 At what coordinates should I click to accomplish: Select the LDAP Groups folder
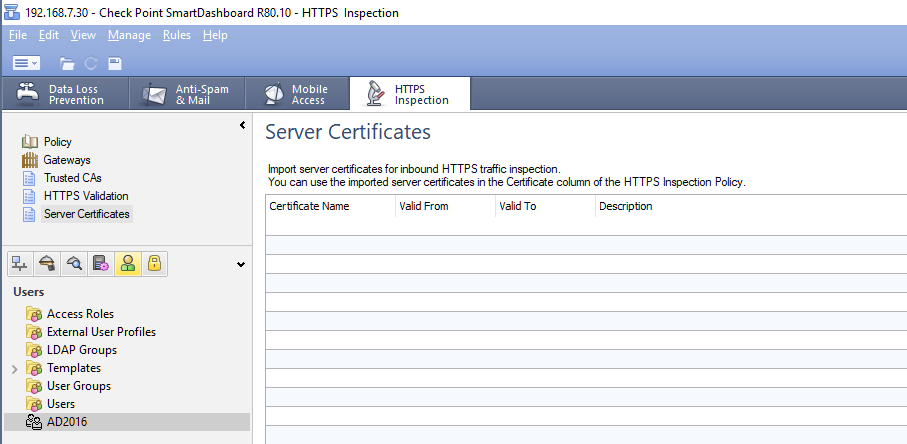click(82, 350)
